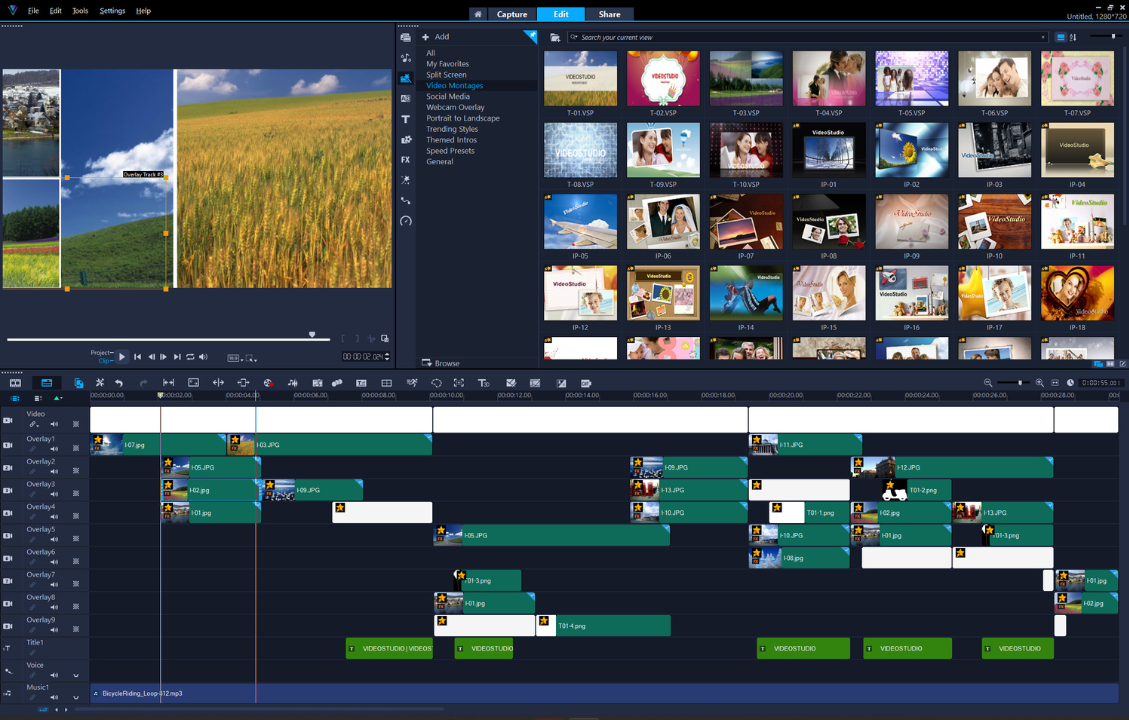Open the File menu

pos(33,11)
